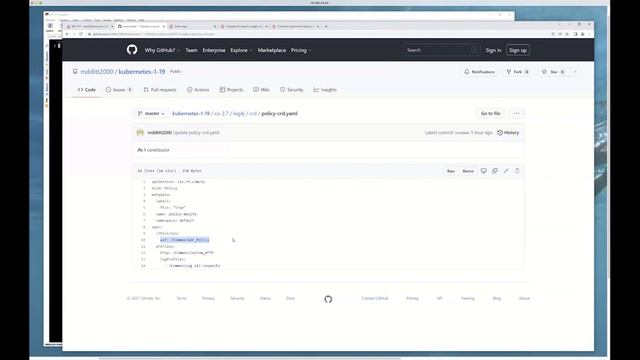Click About link in footer
Viewport: 640px width, 360px height.
[524, 298]
